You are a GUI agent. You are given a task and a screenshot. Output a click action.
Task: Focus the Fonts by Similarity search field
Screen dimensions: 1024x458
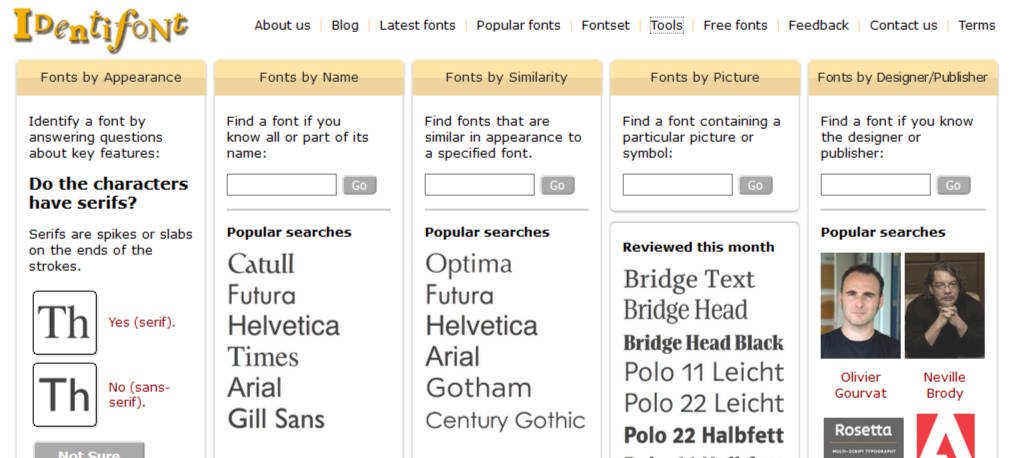point(479,185)
